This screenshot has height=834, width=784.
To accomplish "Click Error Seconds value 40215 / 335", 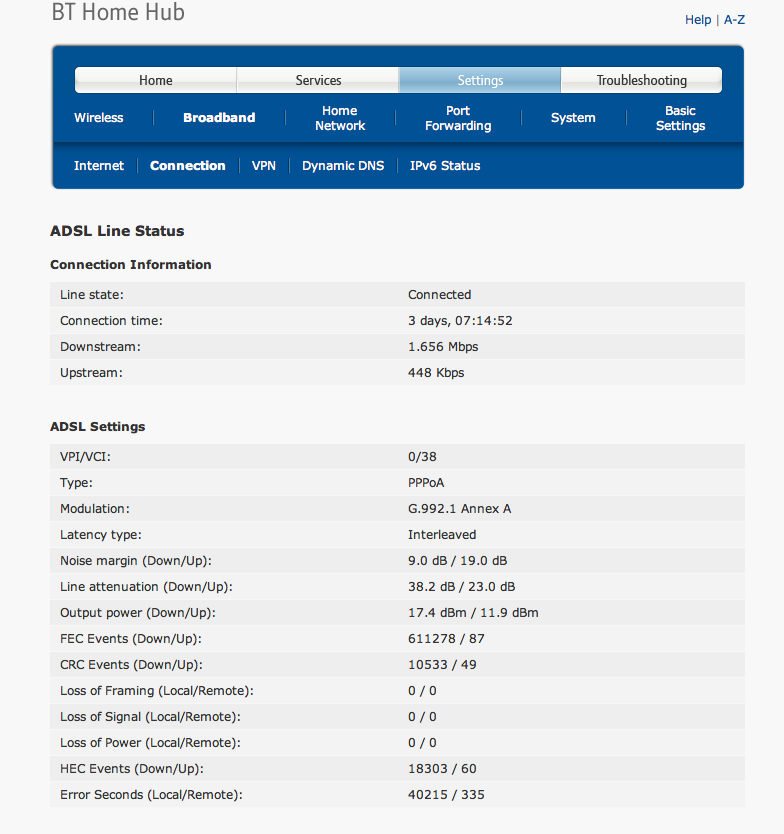I will (446, 795).
